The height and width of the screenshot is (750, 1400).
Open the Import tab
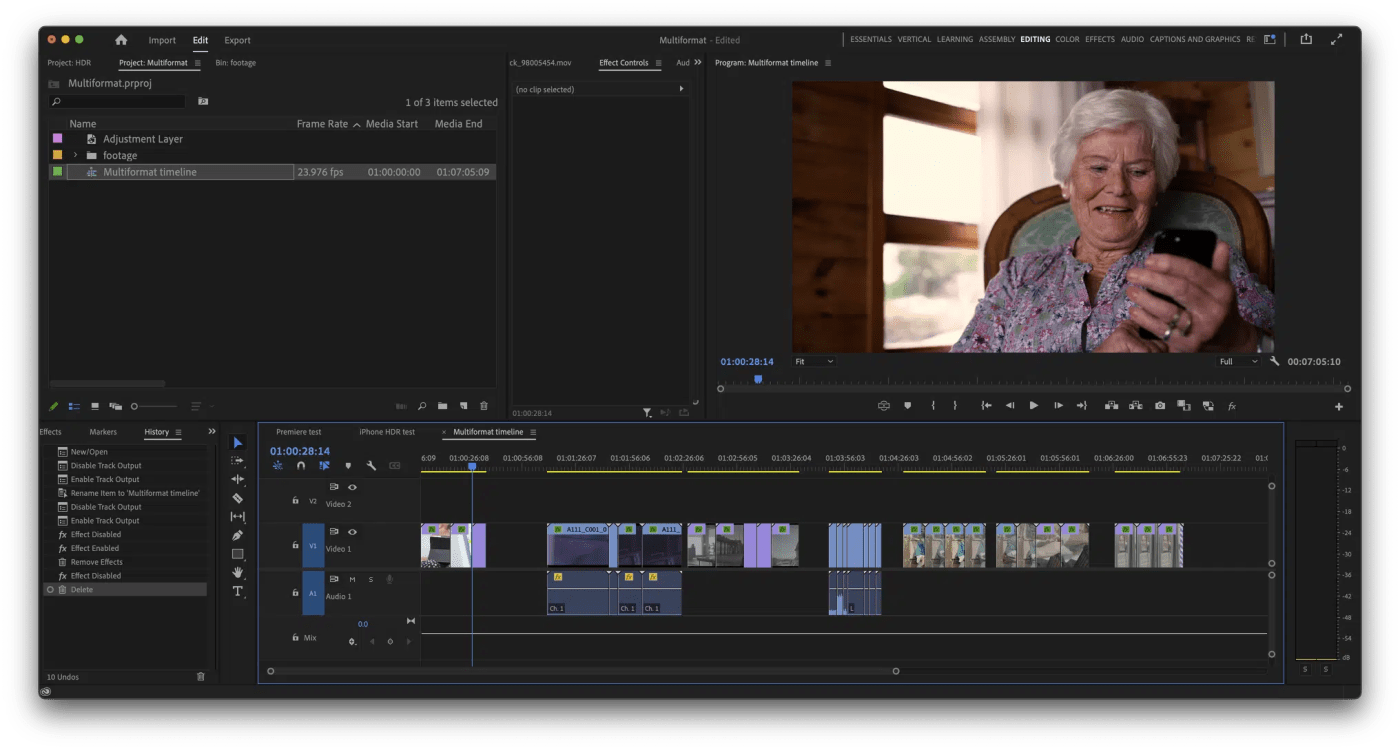[162, 40]
